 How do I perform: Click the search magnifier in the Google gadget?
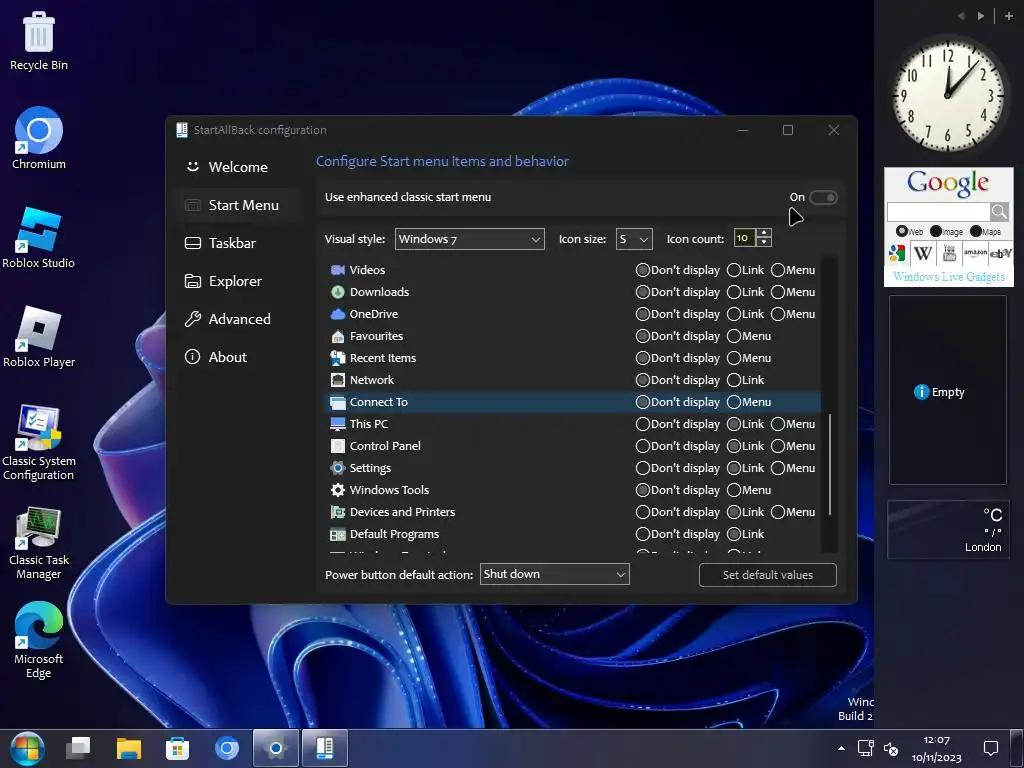point(999,211)
